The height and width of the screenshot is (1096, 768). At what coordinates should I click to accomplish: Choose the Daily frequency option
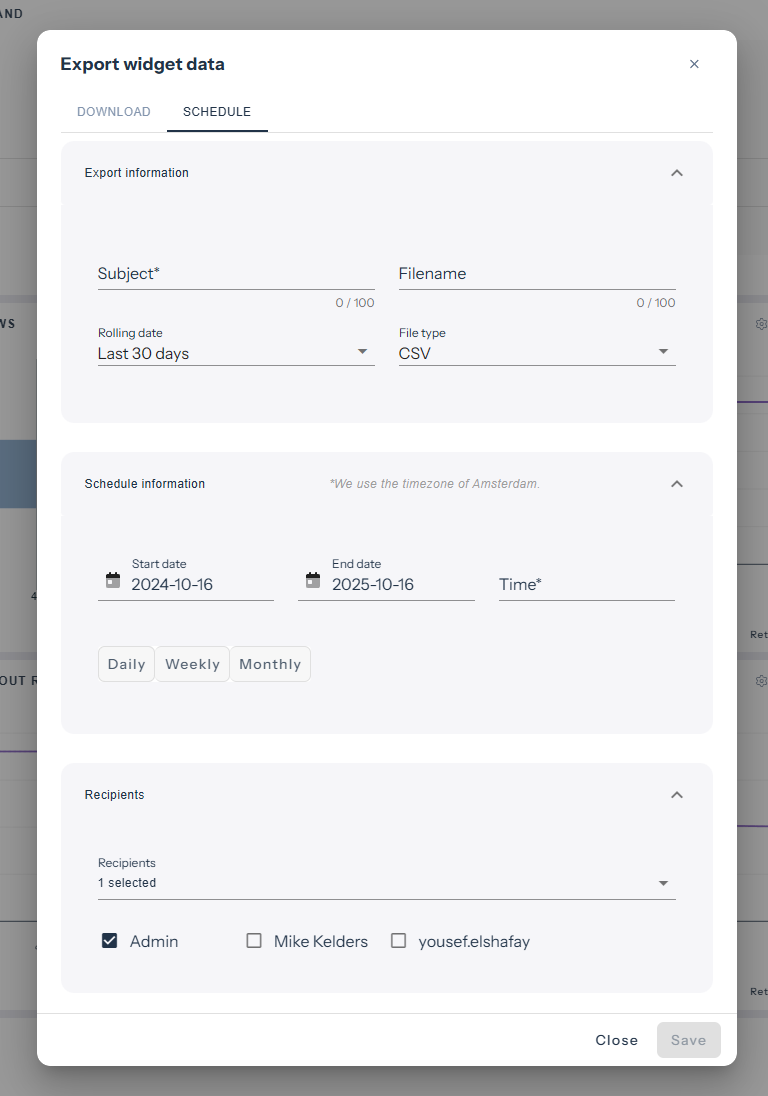point(127,664)
